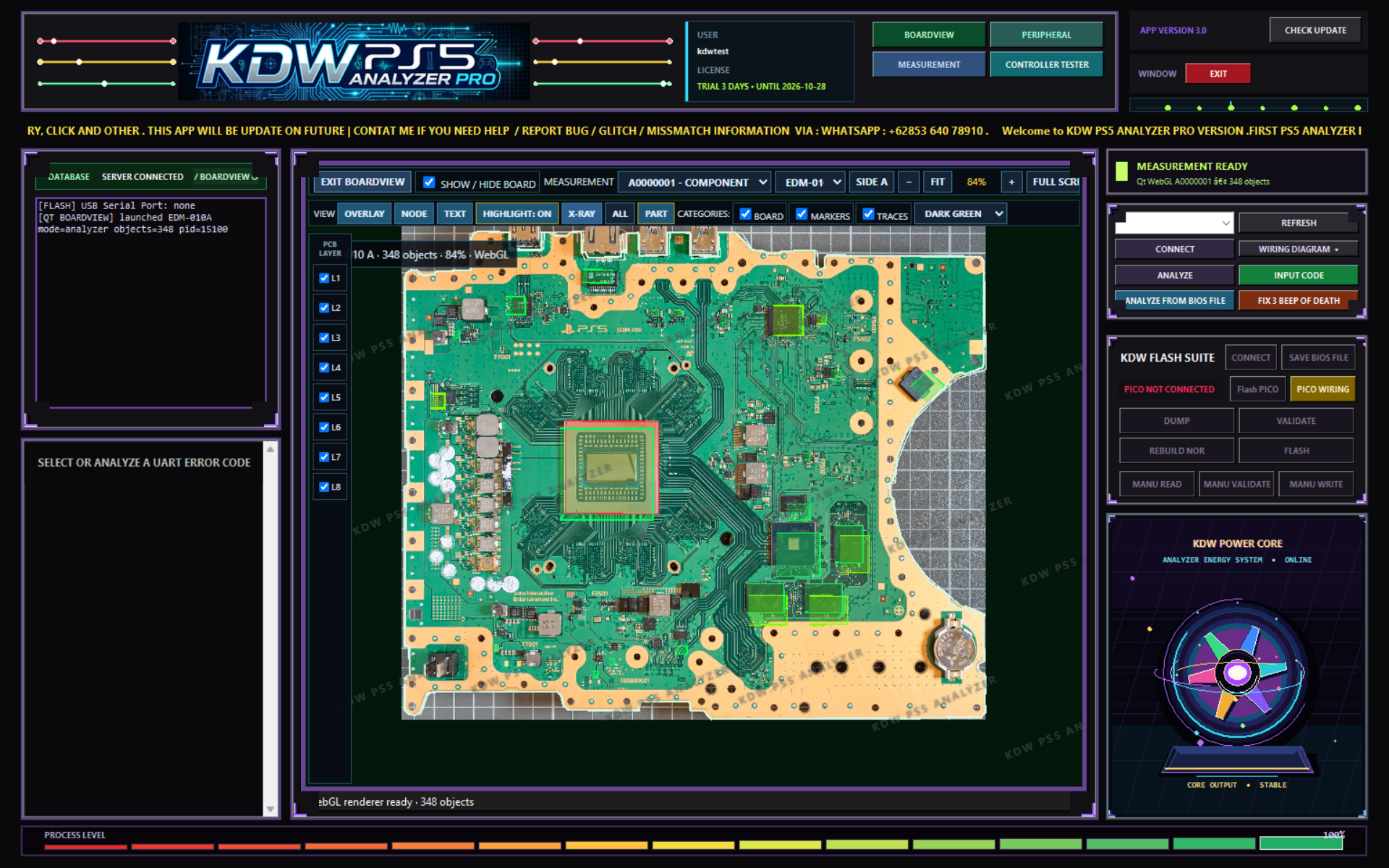Click the PICO WIRING button

click(x=1322, y=389)
